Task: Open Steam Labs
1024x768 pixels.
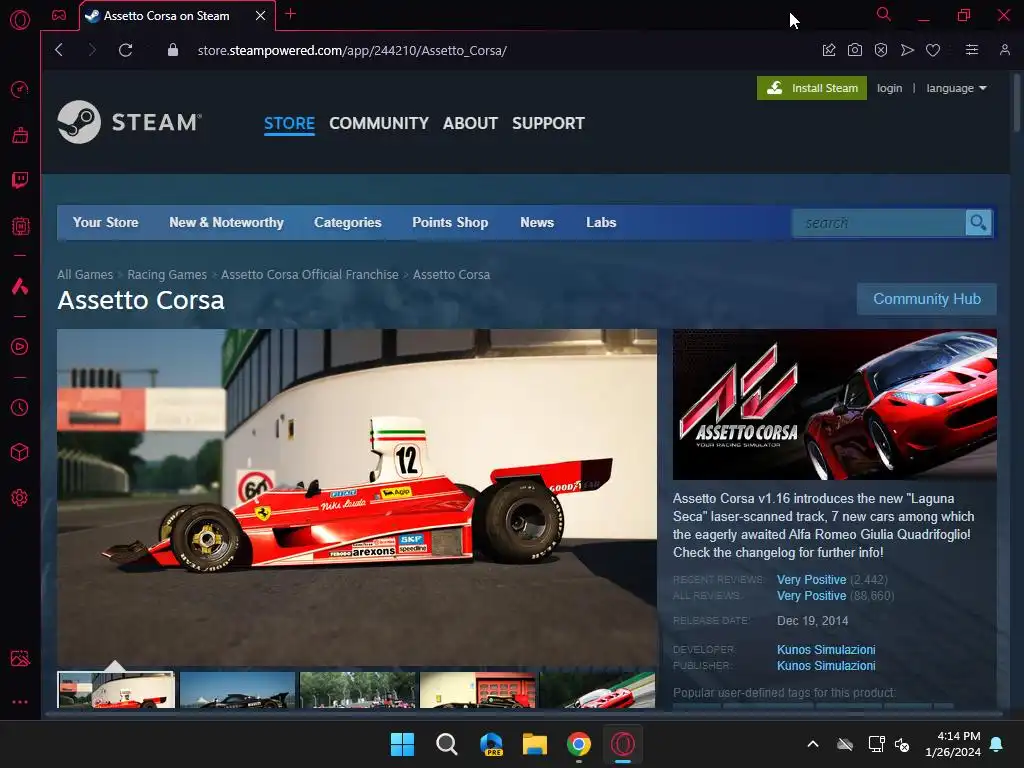Action: (x=601, y=223)
